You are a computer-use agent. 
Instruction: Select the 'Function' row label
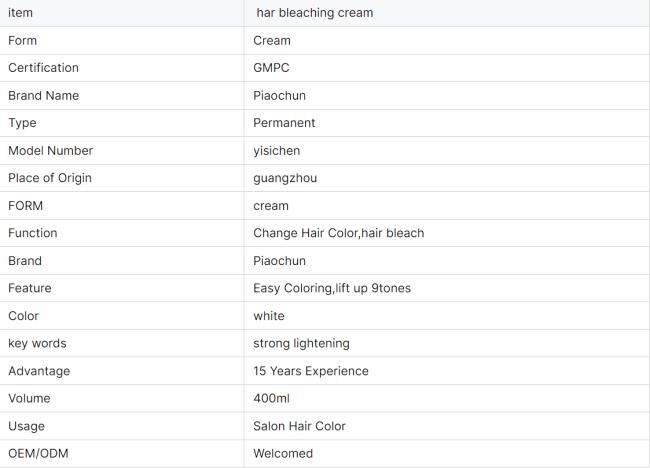pos(33,233)
